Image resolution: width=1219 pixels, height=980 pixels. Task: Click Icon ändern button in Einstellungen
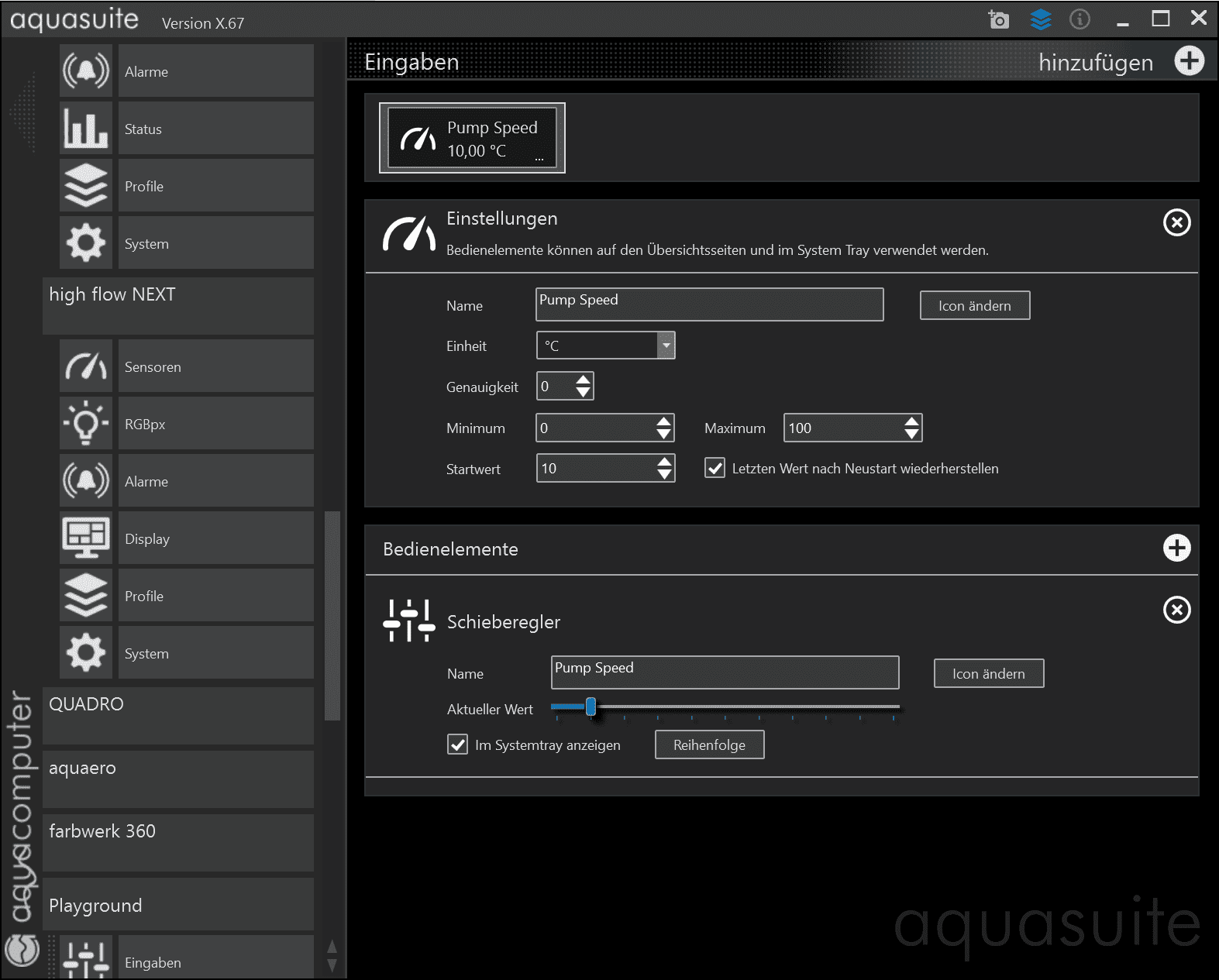[975, 305]
